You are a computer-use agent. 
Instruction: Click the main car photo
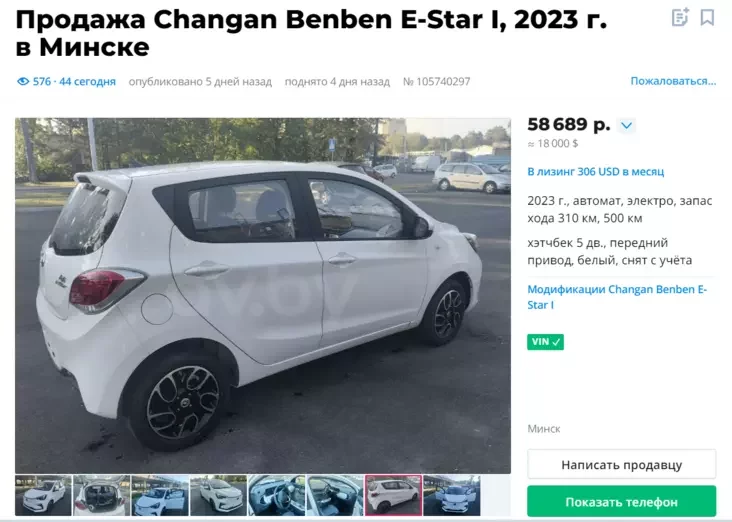click(263, 296)
